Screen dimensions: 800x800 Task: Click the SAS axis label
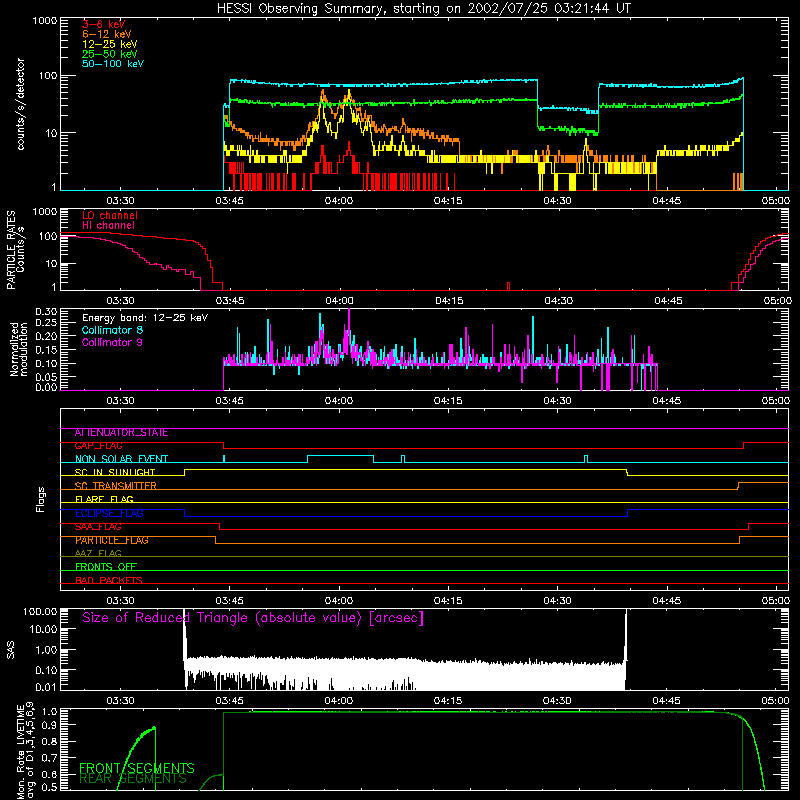pos(10,650)
